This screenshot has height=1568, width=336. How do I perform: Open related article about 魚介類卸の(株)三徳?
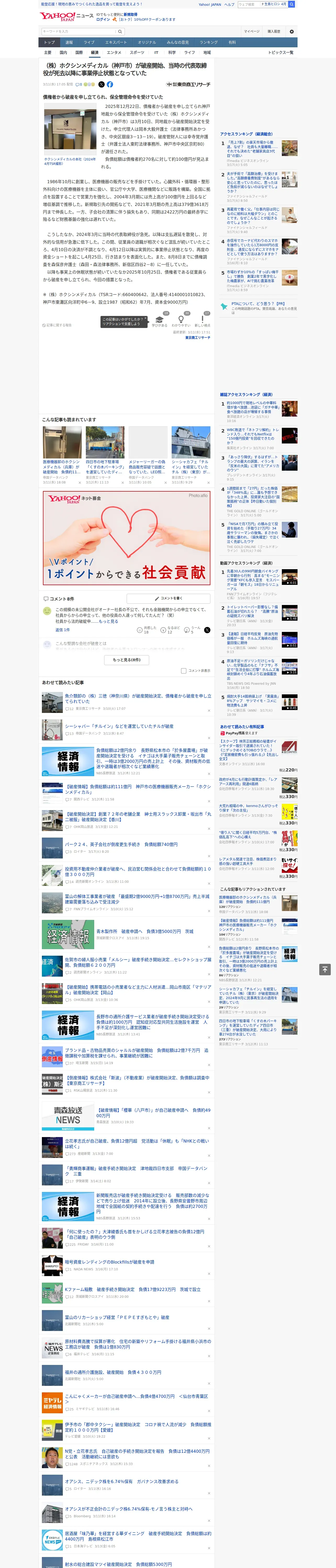click(x=138, y=699)
